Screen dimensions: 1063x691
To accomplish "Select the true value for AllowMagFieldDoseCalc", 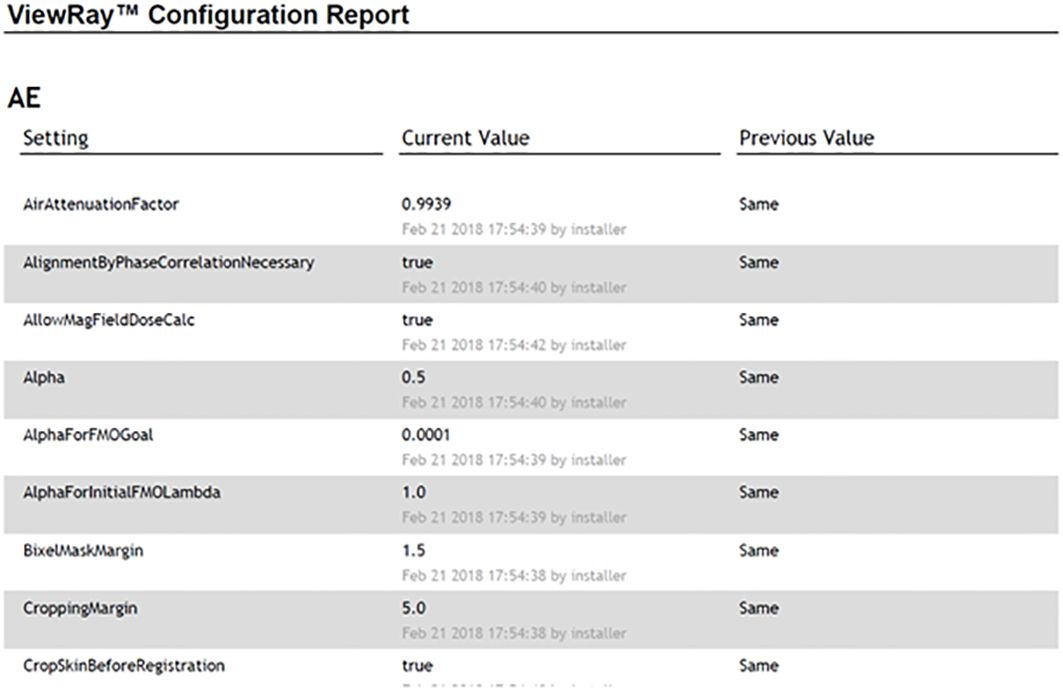I will point(417,320).
